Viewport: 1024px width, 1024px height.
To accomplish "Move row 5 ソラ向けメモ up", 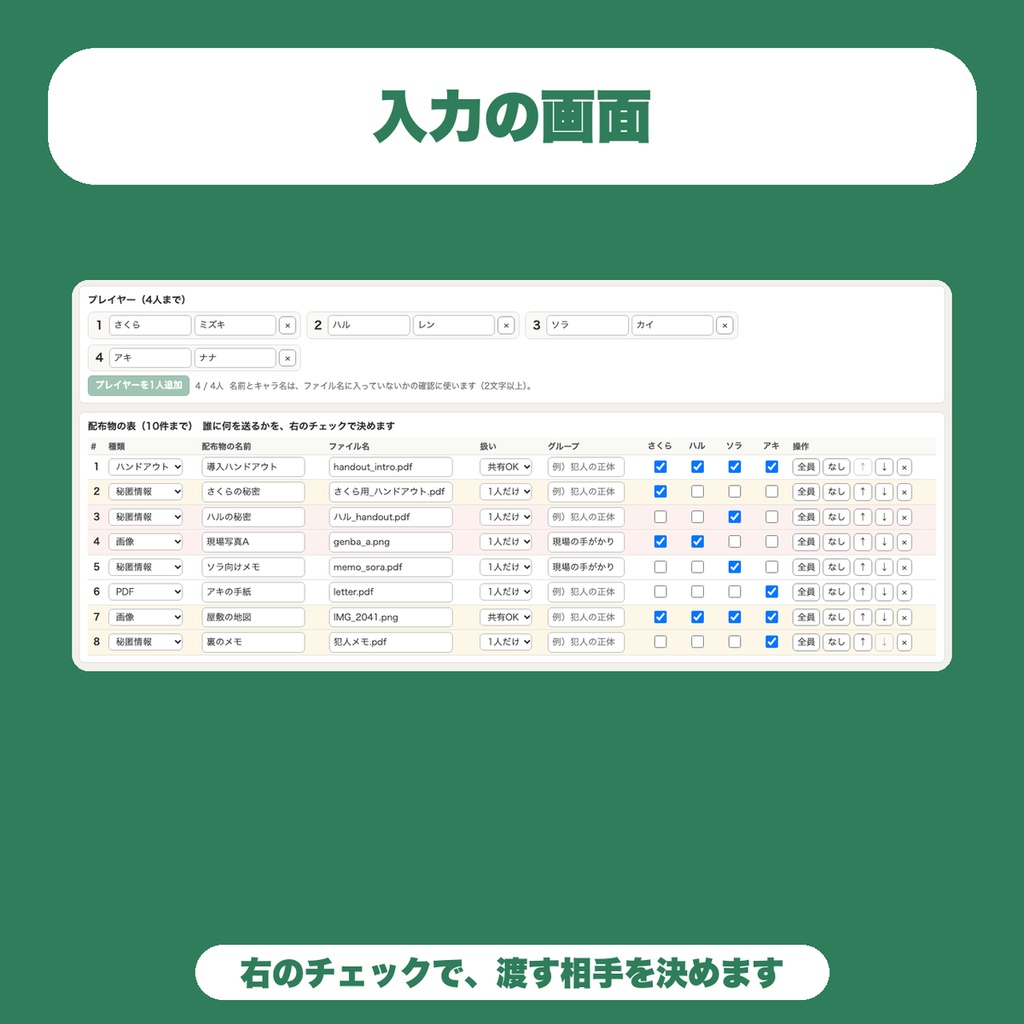I will [863, 568].
